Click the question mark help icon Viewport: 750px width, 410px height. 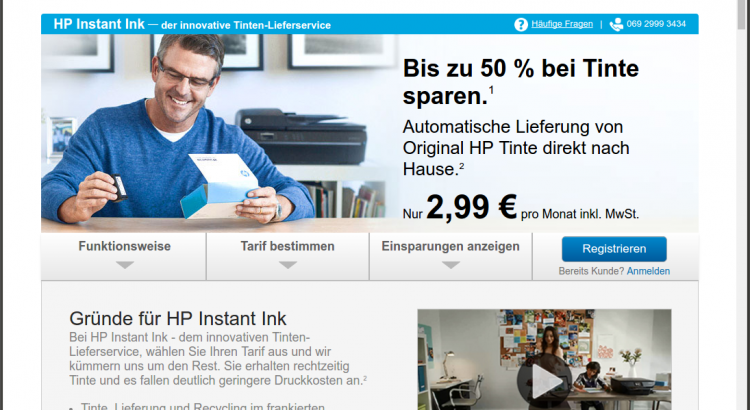click(521, 24)
